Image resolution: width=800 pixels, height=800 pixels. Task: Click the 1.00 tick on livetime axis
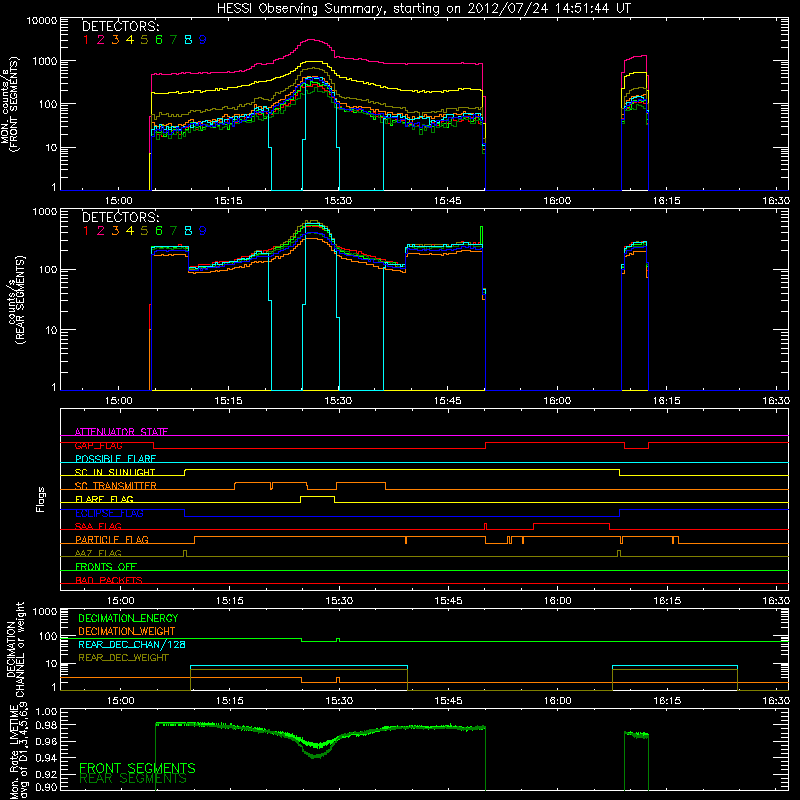47,711
